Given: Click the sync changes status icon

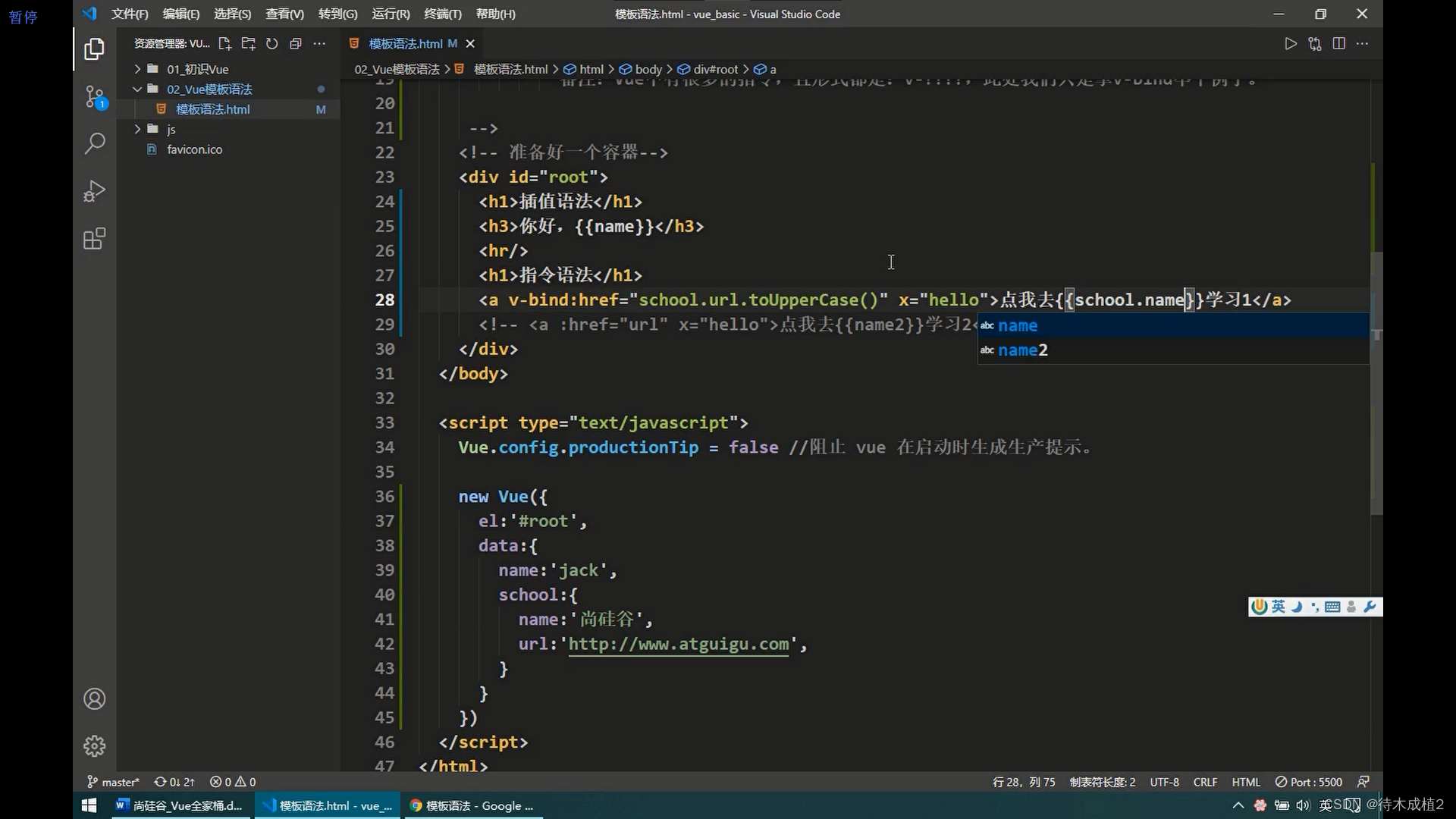Looking at the screenshot, I should [x=174, y=782].
